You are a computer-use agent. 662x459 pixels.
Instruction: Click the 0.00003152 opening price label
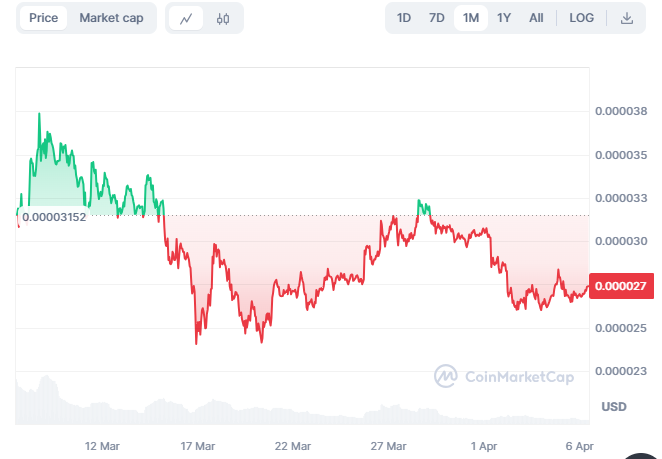(54, 217)
